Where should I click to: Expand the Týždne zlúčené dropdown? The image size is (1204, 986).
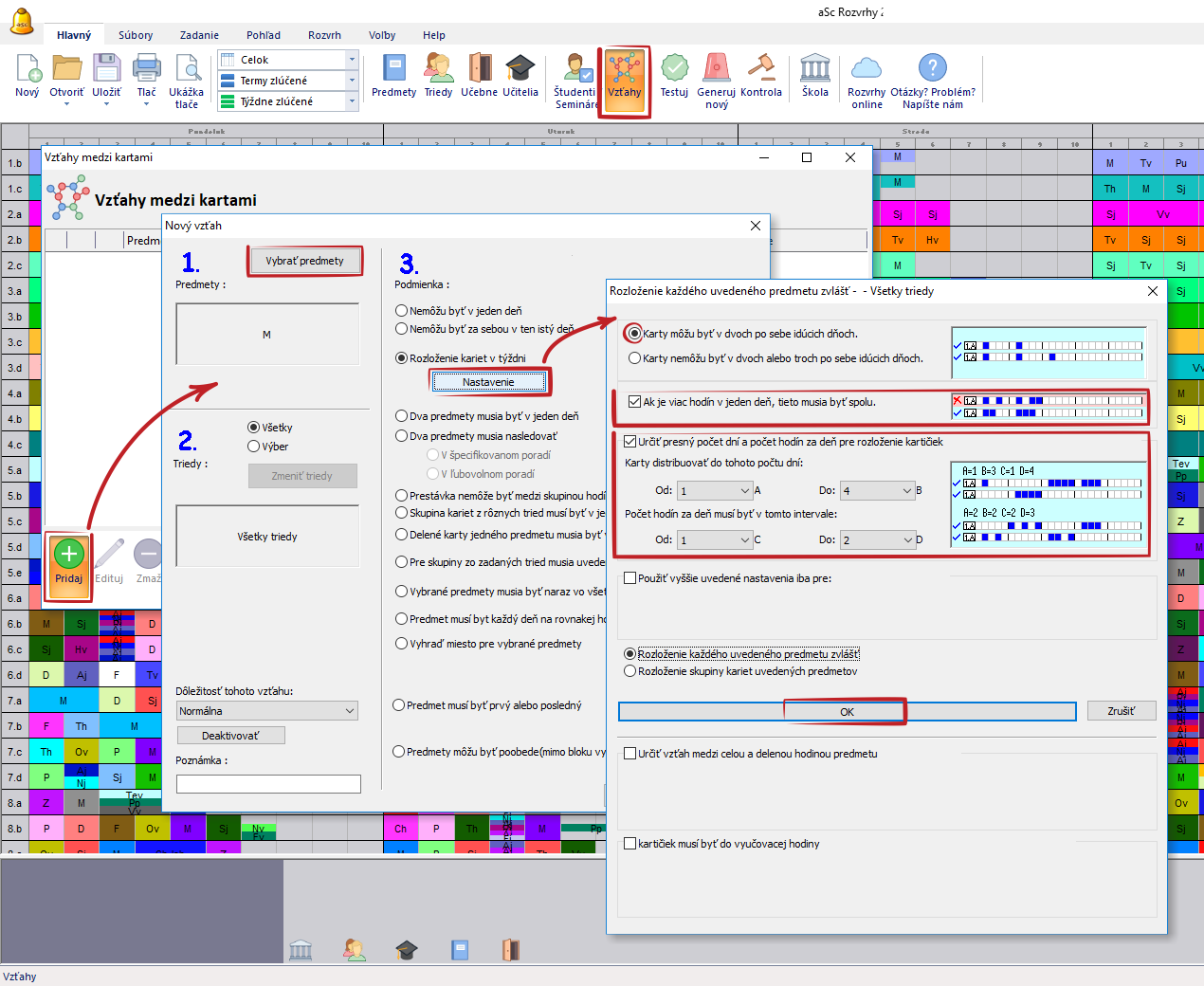352,101
